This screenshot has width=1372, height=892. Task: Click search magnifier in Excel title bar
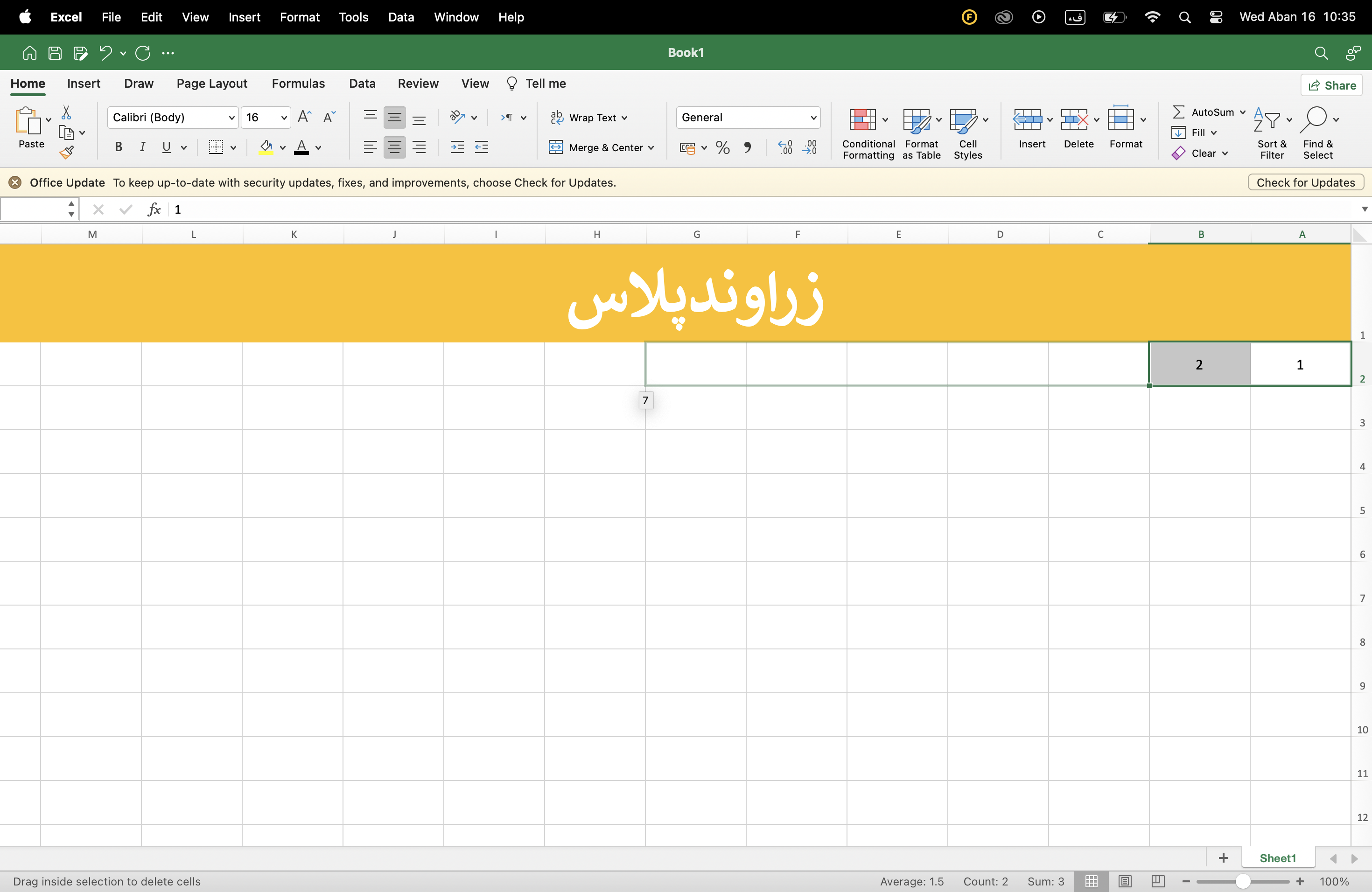tap(1321, 53)
